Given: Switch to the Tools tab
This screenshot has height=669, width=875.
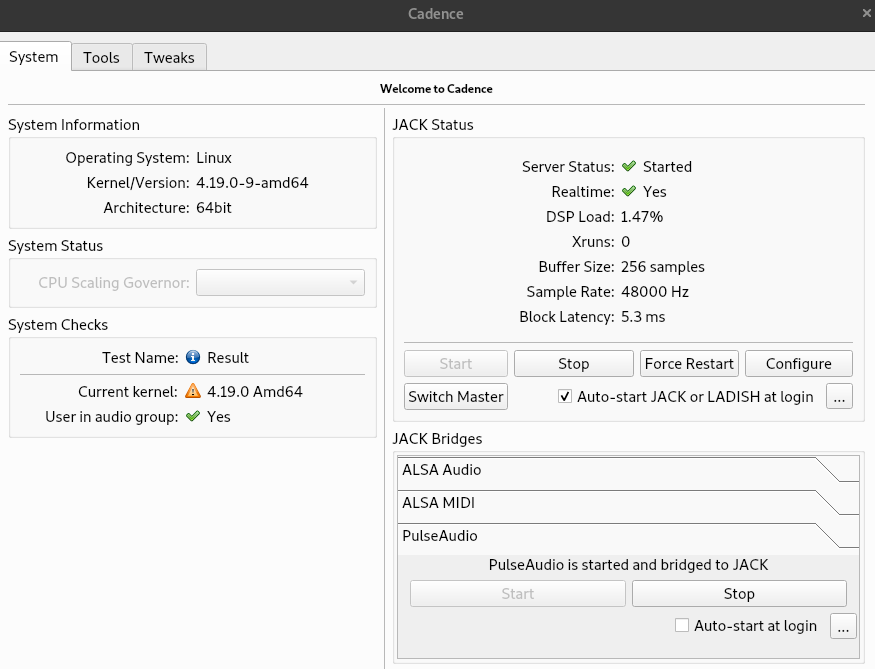Looking at the screenshot, I should click(x=101, y=57).
